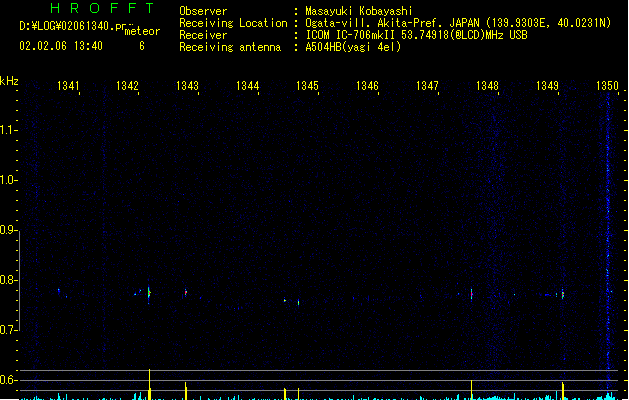The image size is (629, 400).
Task: Click the 1342 time axis label
Action: coord(127,86)
